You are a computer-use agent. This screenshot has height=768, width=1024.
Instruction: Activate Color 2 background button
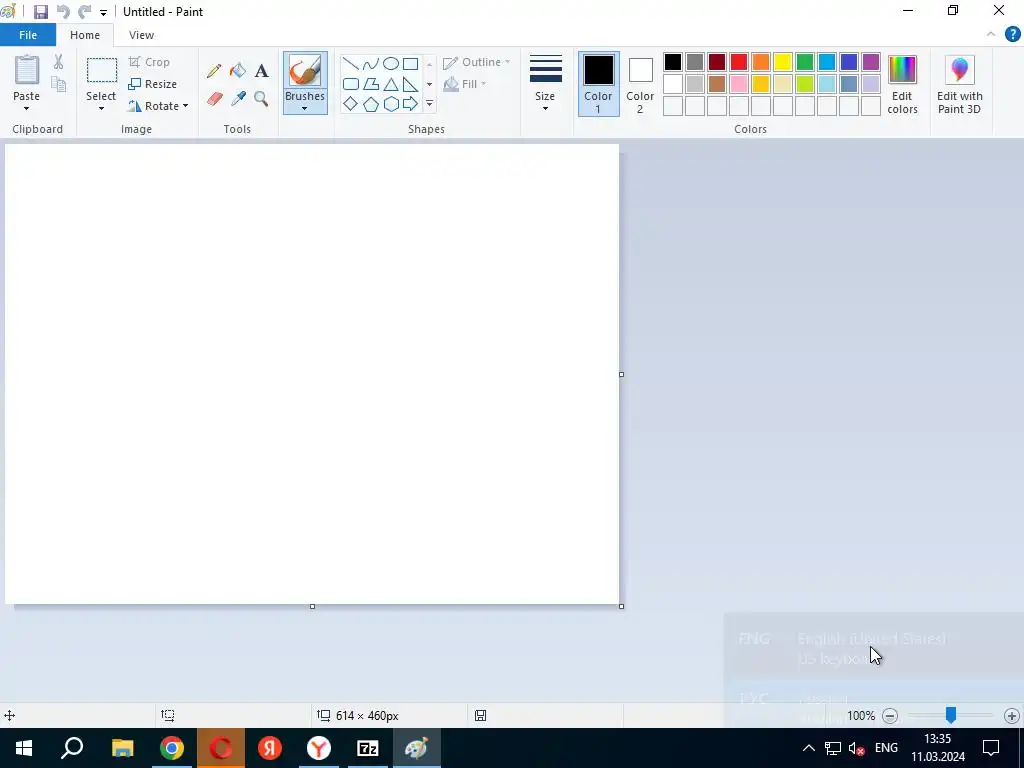point(640,84)
